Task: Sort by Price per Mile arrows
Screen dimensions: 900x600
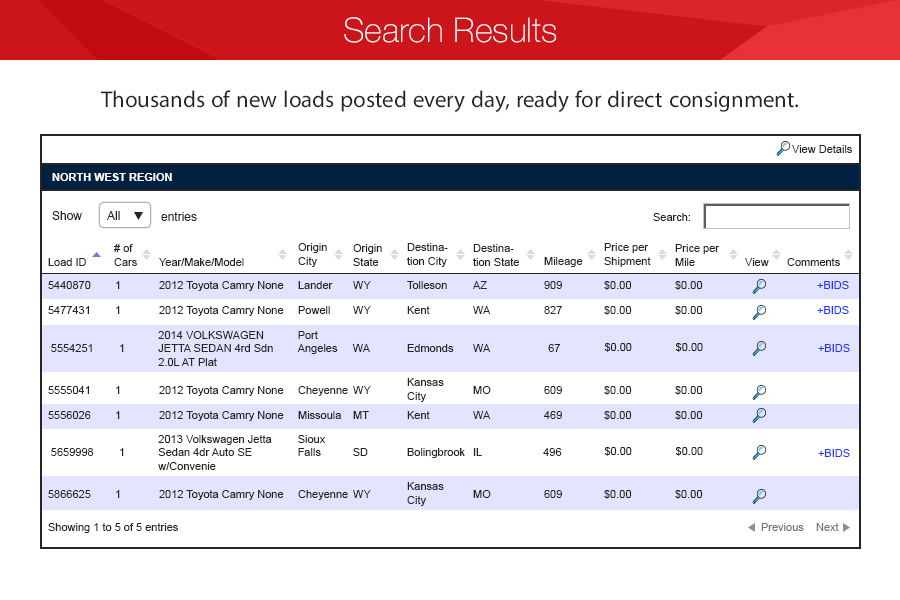Action: [x=733, y=254]
